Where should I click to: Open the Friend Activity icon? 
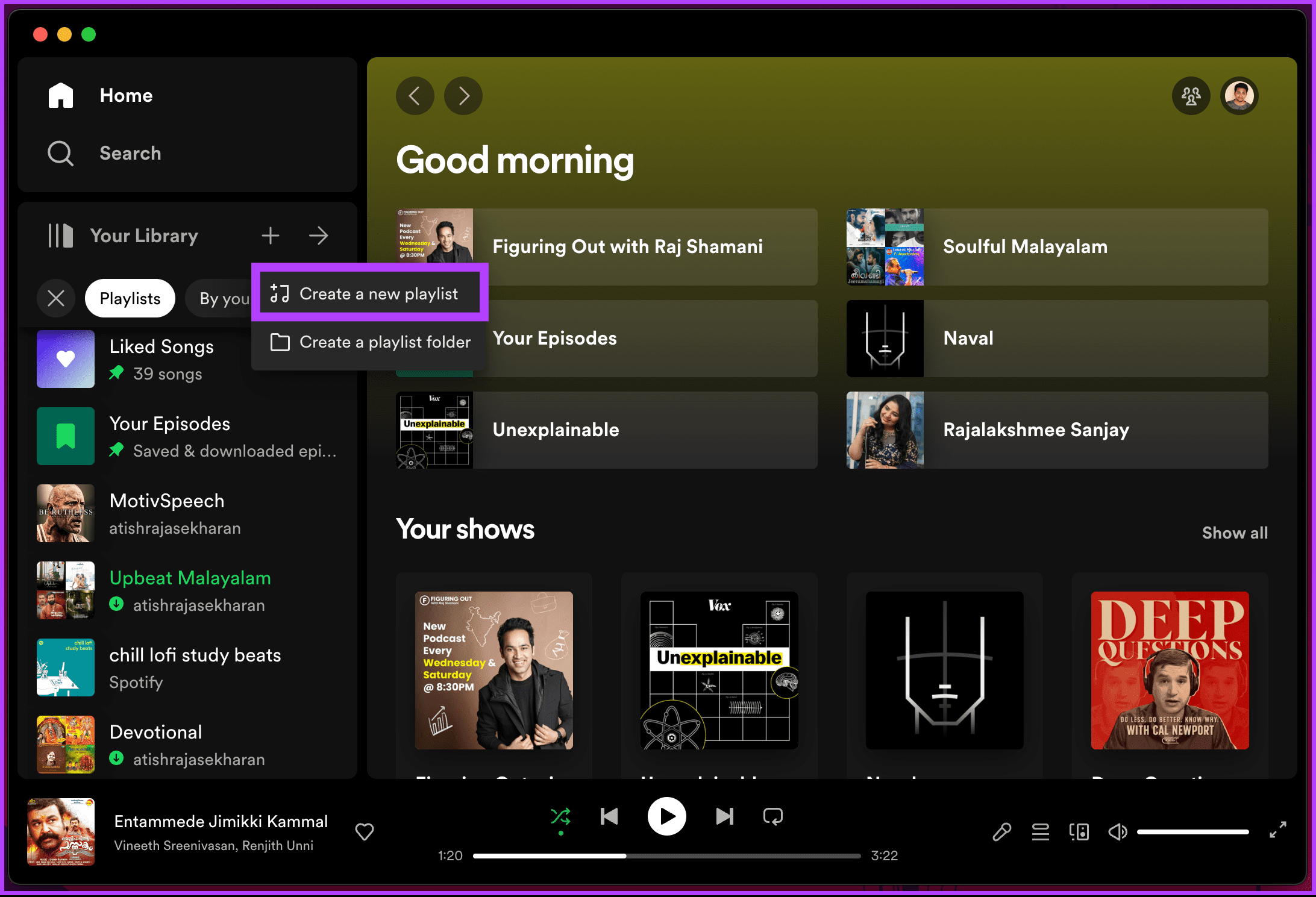click(x=1191, y=96)
